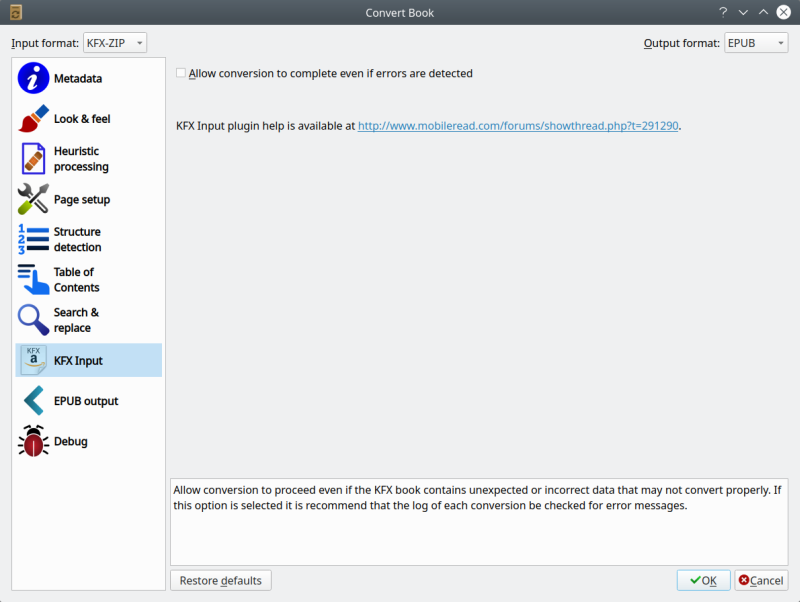Select the Look & feel section
This screenshot has height=602, width=800.
click(x=85, y=119)
